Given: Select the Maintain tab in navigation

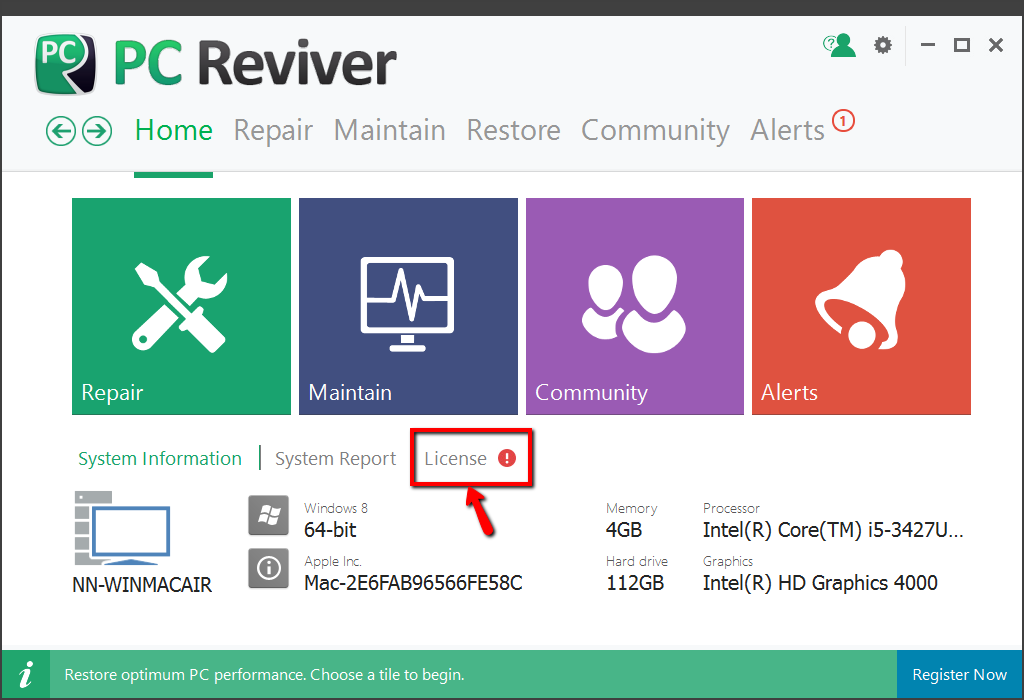Looking at the screenshot, I should (x=389, y=131).
